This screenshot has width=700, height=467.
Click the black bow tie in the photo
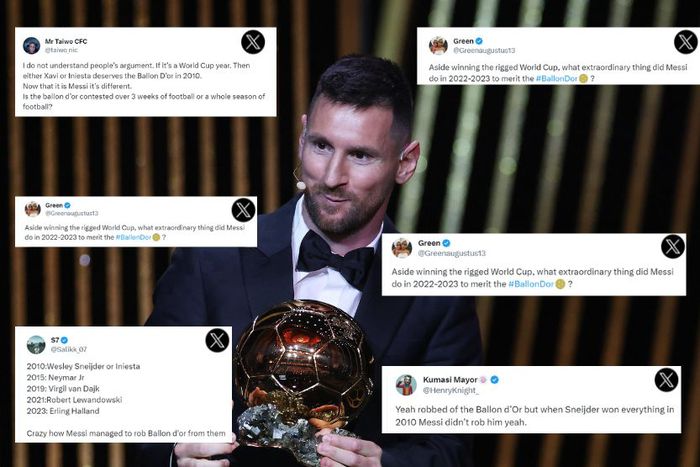(335, 259)
